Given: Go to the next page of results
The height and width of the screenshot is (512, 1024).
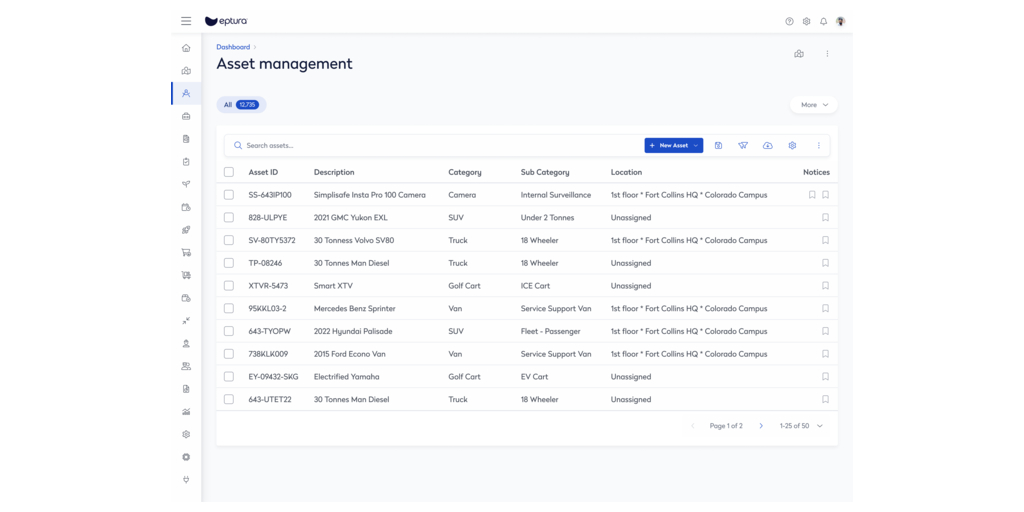Looking at the screenshot, I should 761,426.
